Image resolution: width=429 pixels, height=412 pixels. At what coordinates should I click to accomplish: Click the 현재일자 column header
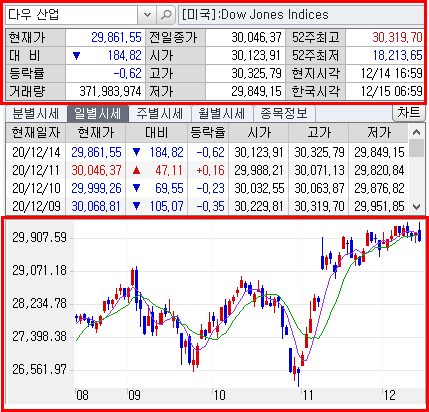[36, 133]
